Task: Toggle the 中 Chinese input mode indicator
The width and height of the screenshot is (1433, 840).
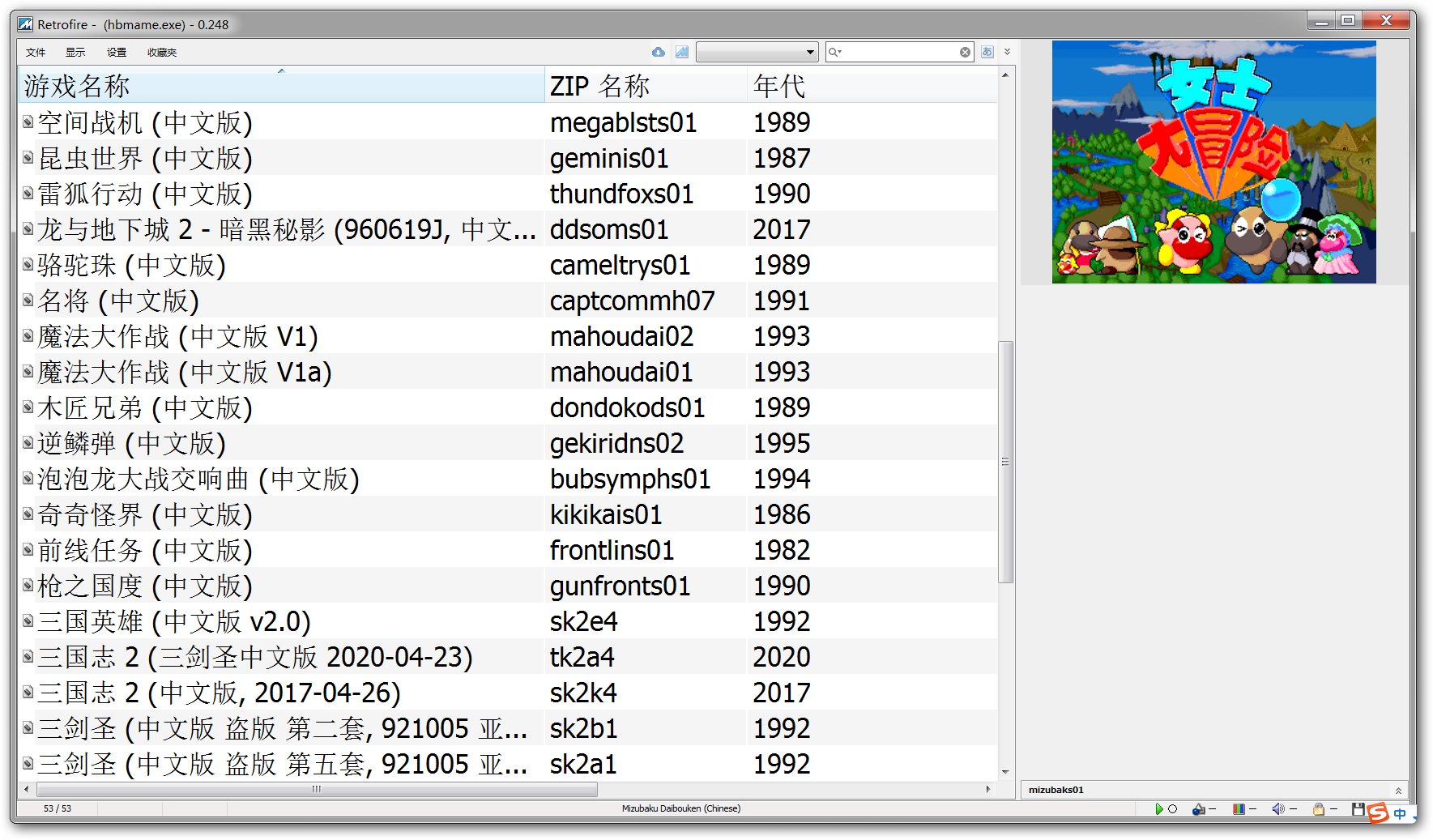Action: (x=1400, y=813)
